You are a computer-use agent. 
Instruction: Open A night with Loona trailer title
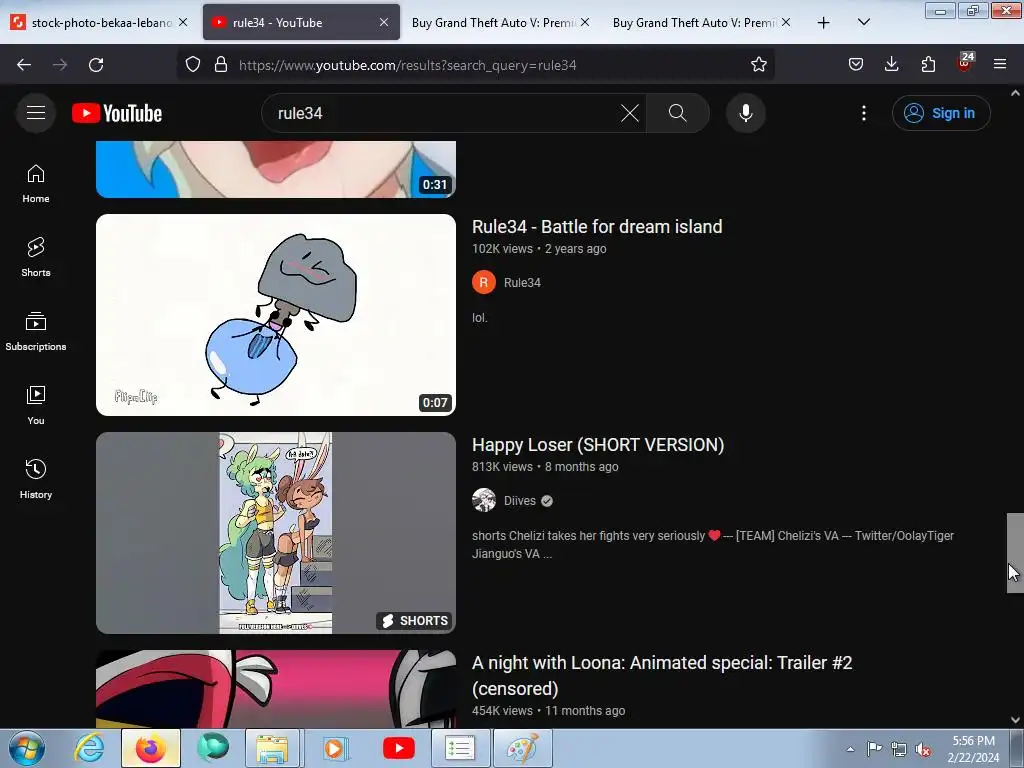[662, 676]
